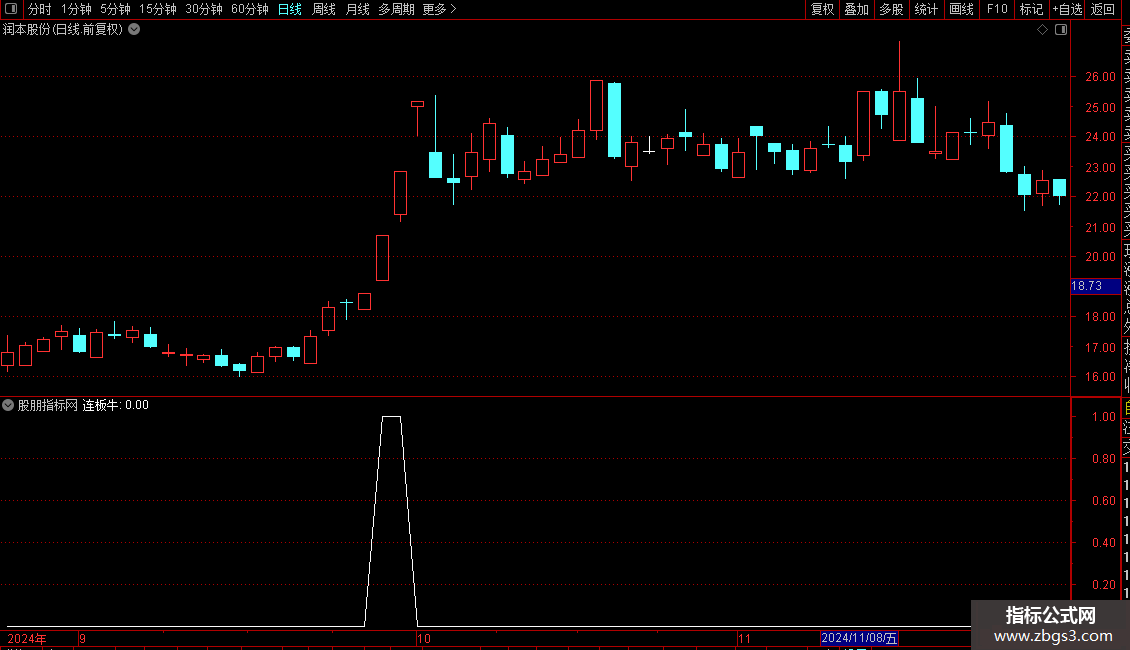
Task: Open F10 company info
Action: 997,9
